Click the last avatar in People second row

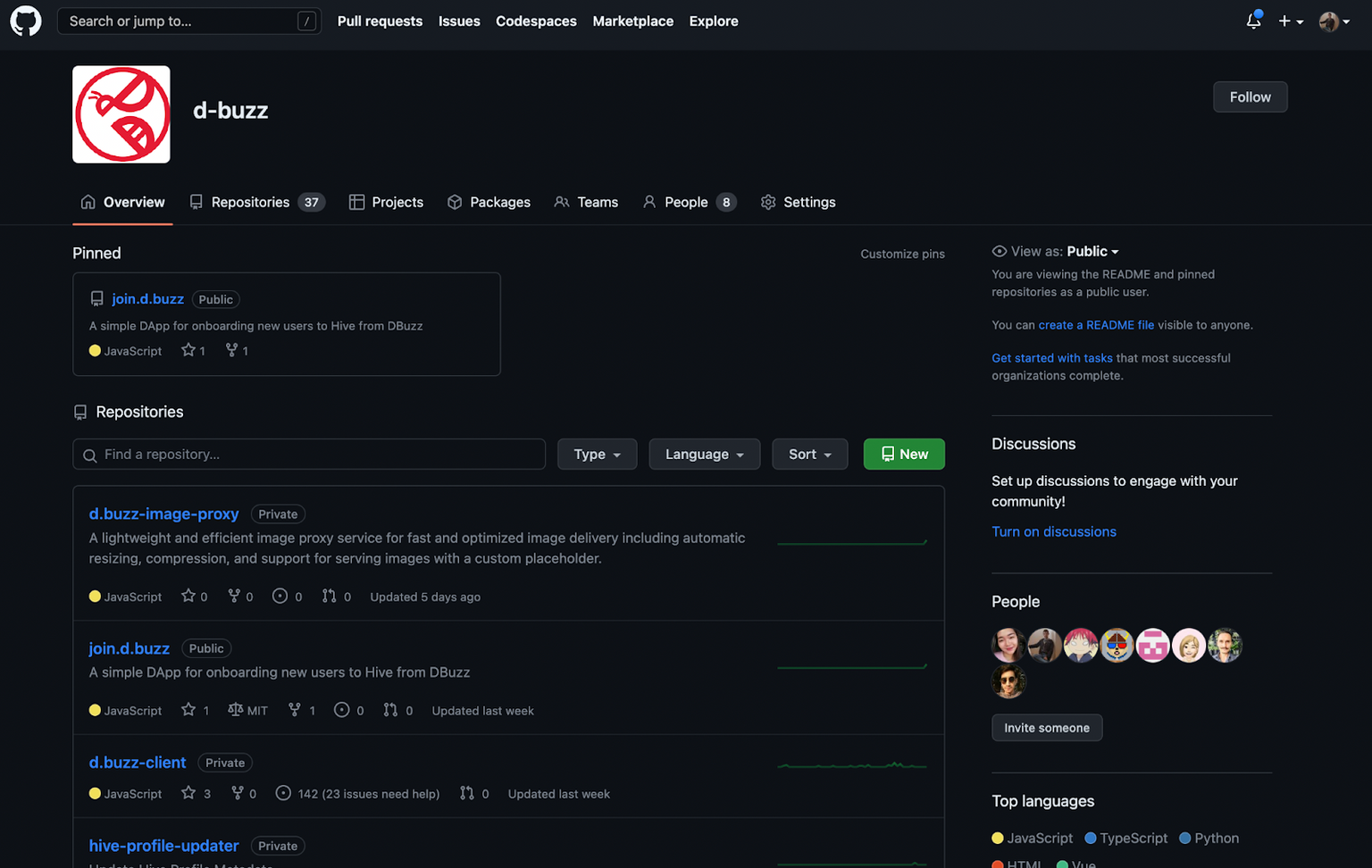coord(1008,681)
